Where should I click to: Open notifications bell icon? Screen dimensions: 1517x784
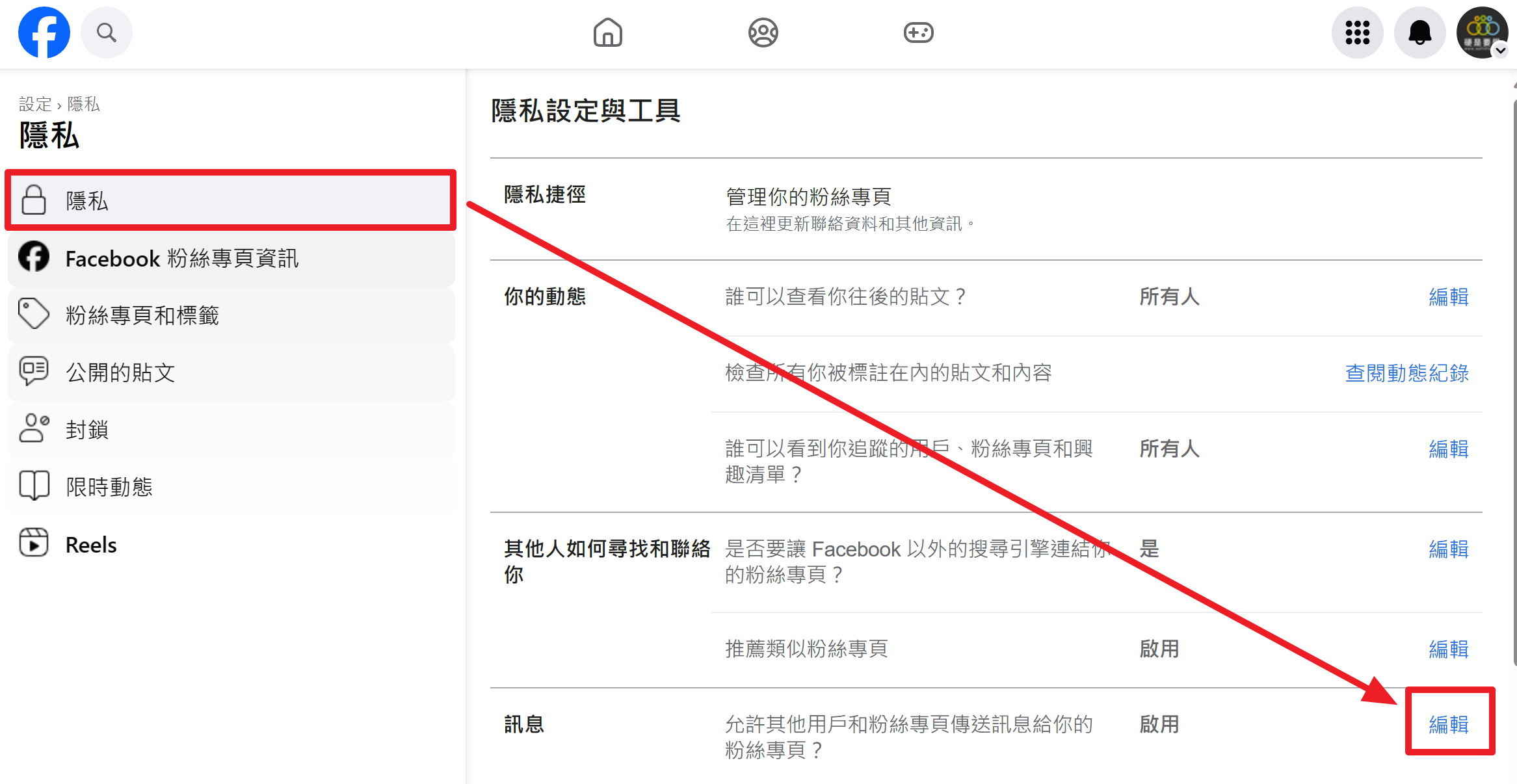click(1419, 33)
